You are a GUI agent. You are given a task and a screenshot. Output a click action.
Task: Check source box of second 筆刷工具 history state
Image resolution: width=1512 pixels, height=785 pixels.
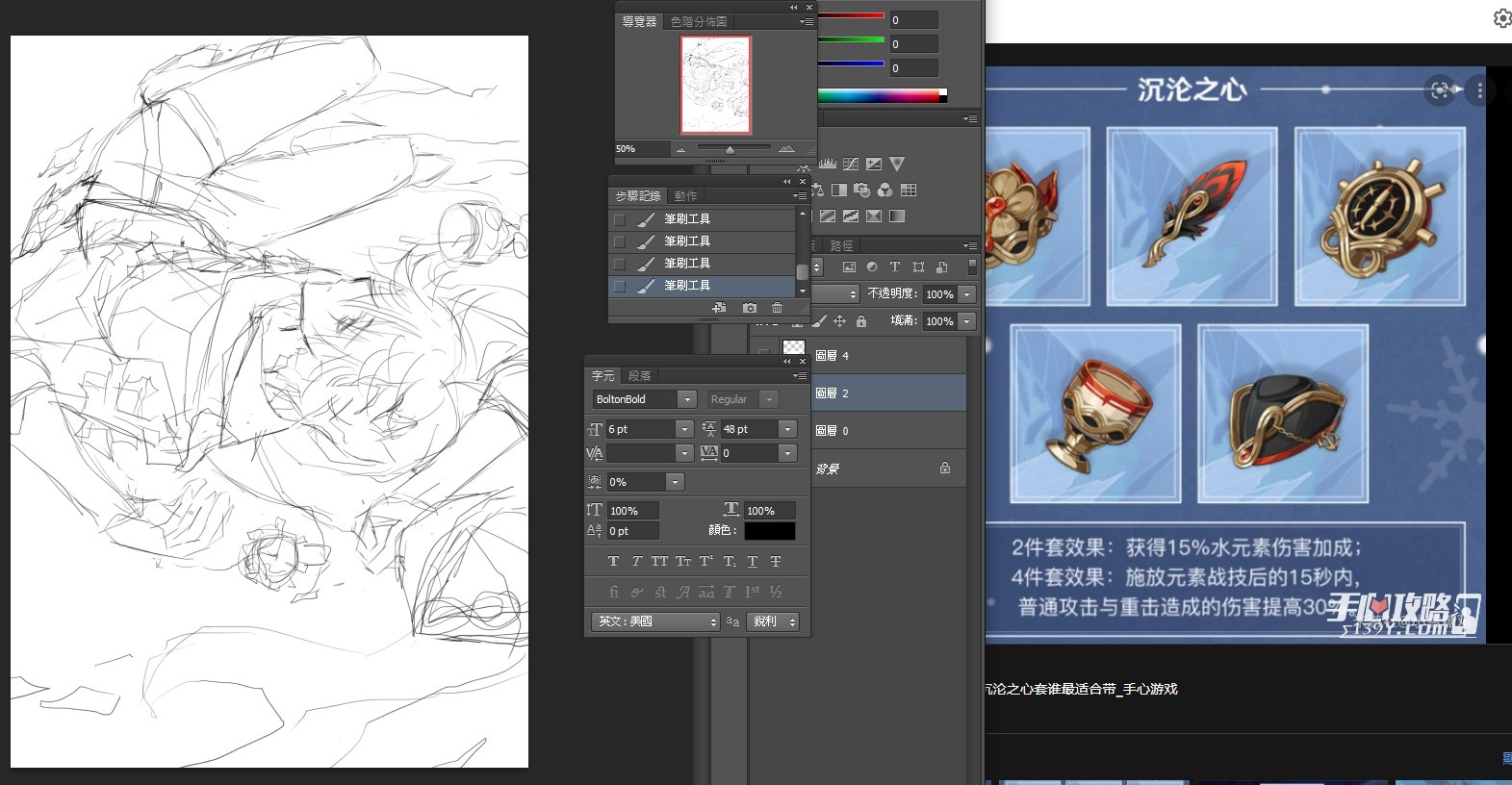[620, 241]
